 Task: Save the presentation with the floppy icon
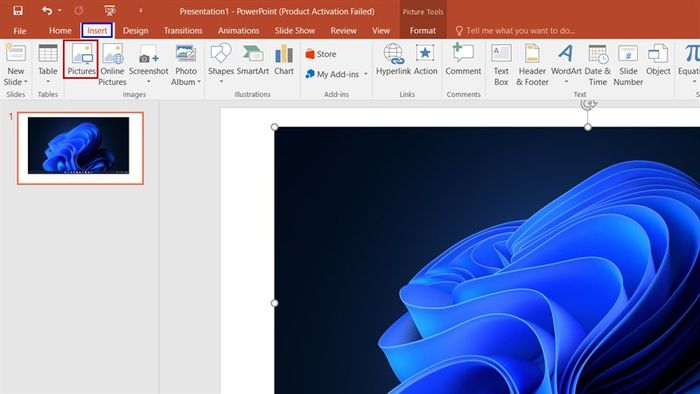[x=18, y=11]
